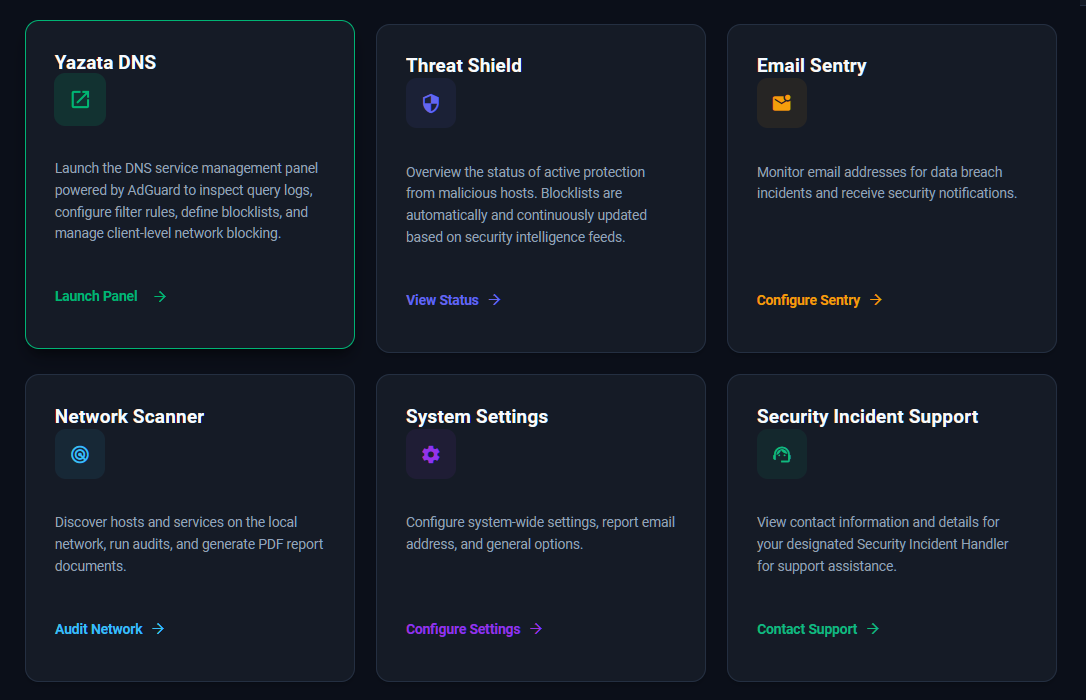
Task: Click the Security Incident Support card heading
Action: point(867,417)
